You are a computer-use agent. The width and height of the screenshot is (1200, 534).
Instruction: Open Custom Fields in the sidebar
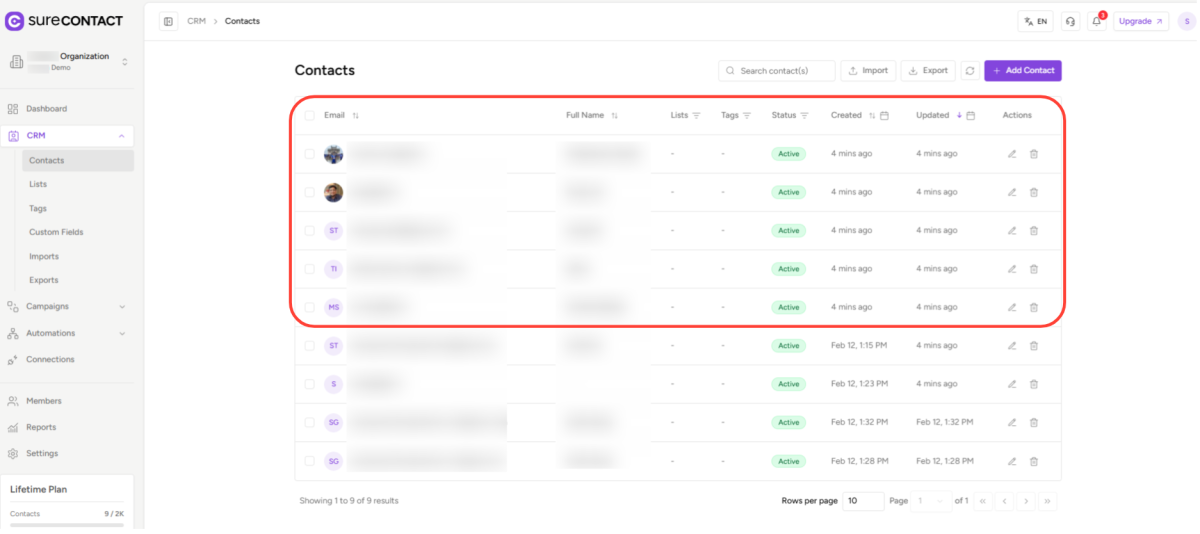pyautogui.click(x=56, y=232)
